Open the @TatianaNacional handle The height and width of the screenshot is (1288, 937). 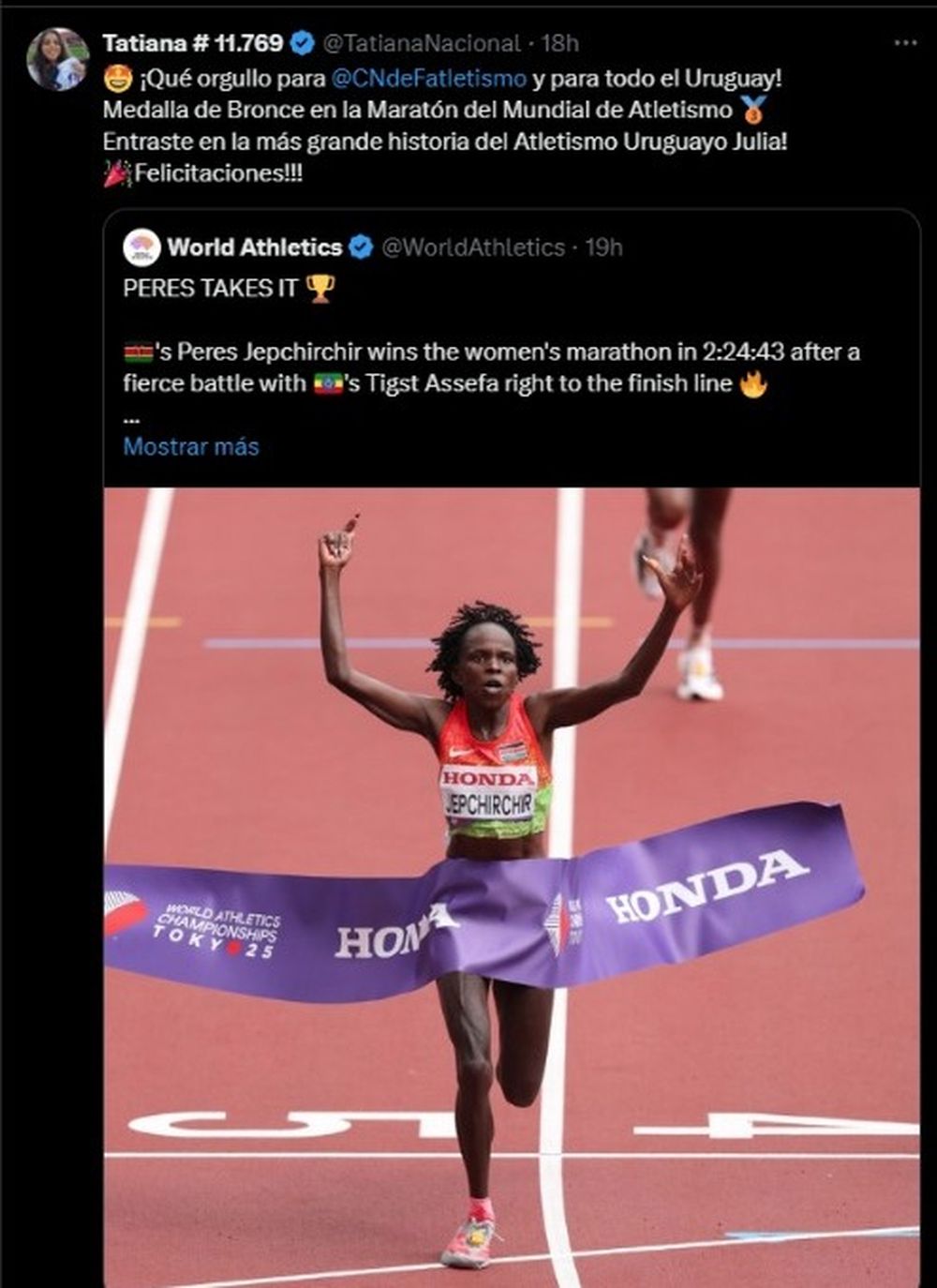421,42
